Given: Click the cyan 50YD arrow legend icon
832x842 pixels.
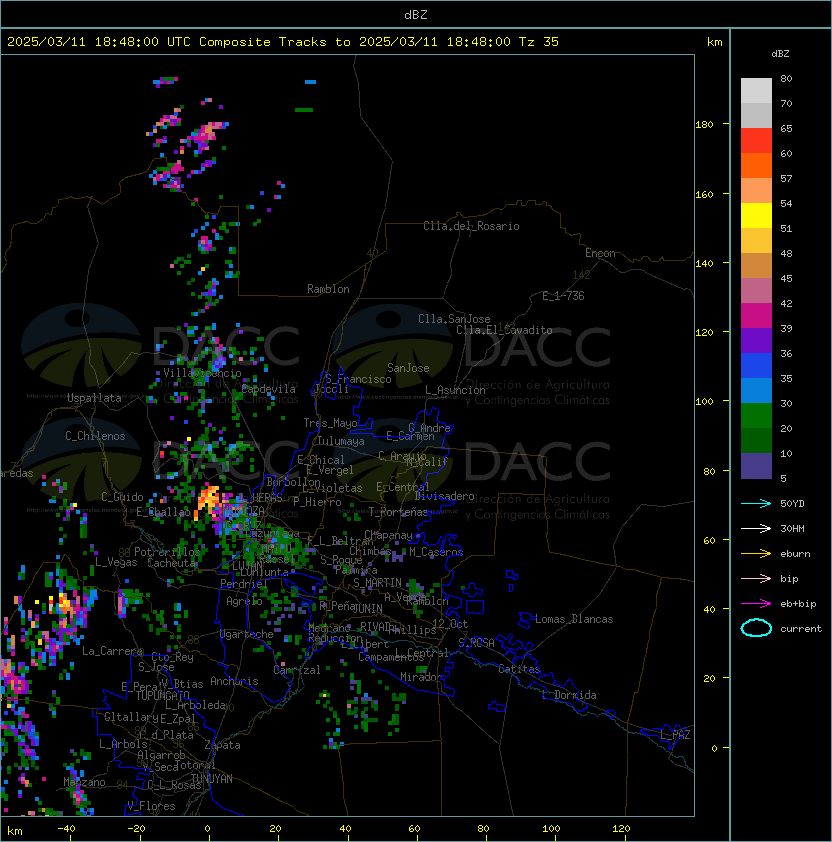Looking at the screenshot, I should (x=756, y=503).
